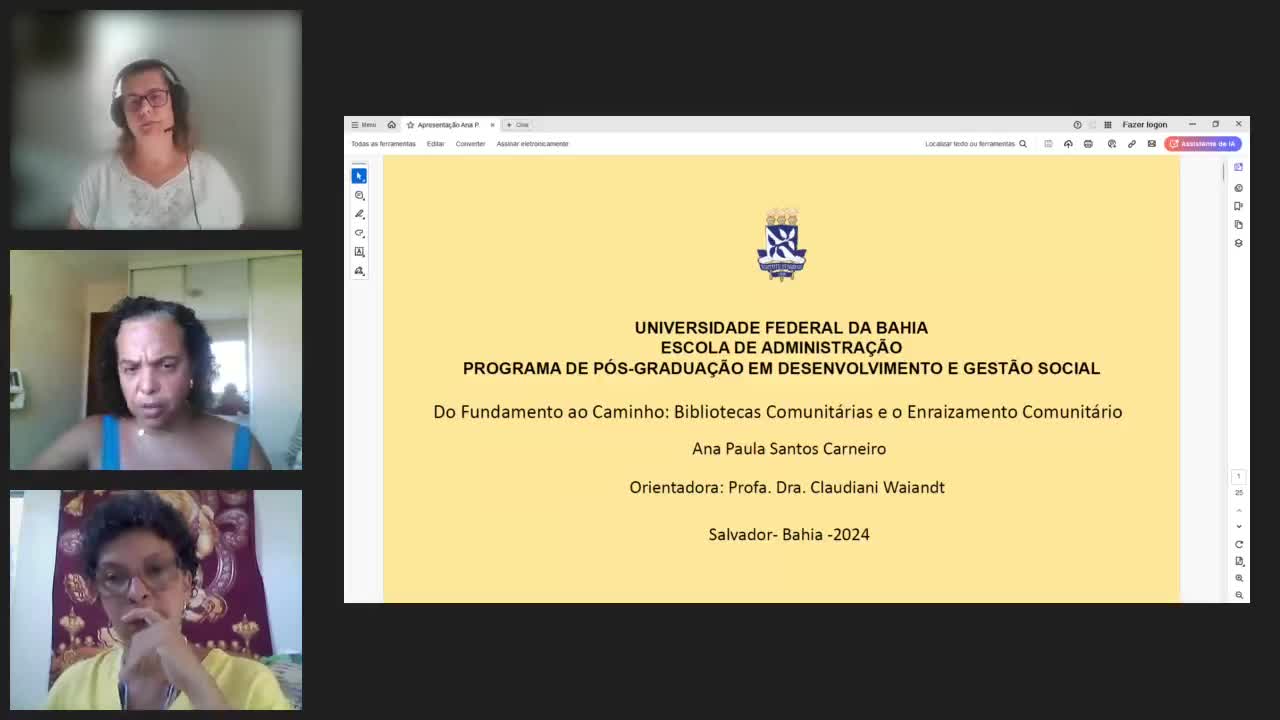Click 'Orientadora: Profa. Dra. Claudiani Waiandt' text
Image resolution: width=1280 pixels, height=720 pixels.
787,488
